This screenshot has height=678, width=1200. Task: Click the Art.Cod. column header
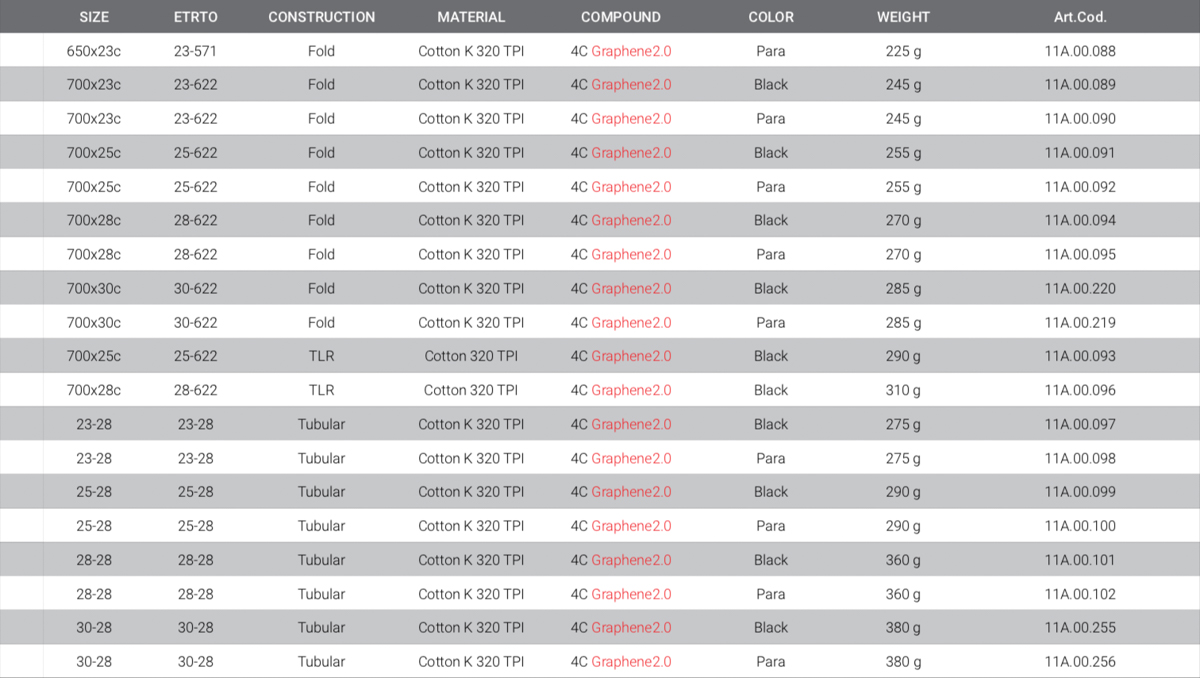[x=1080, y=17]
